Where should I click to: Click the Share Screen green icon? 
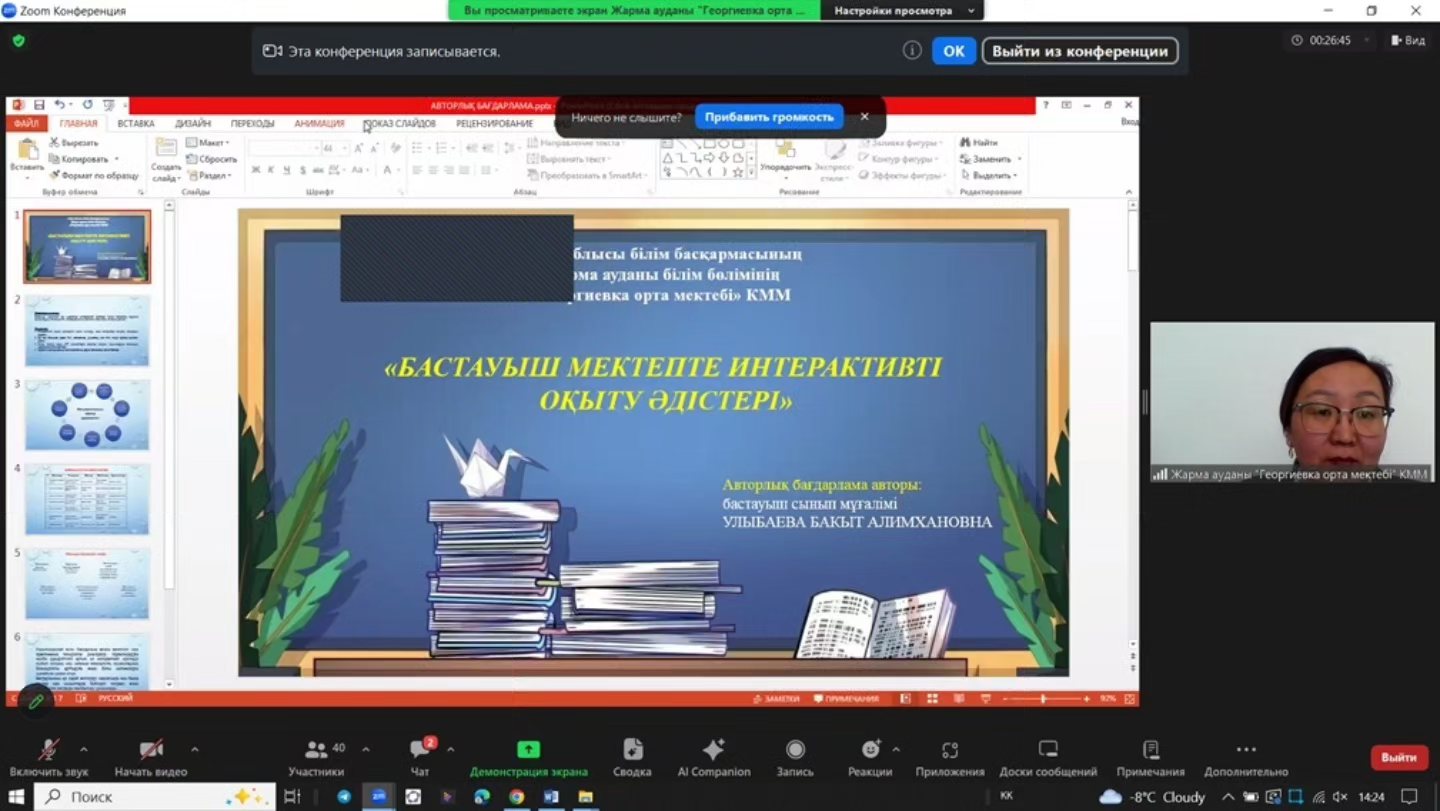pos(528,750)
